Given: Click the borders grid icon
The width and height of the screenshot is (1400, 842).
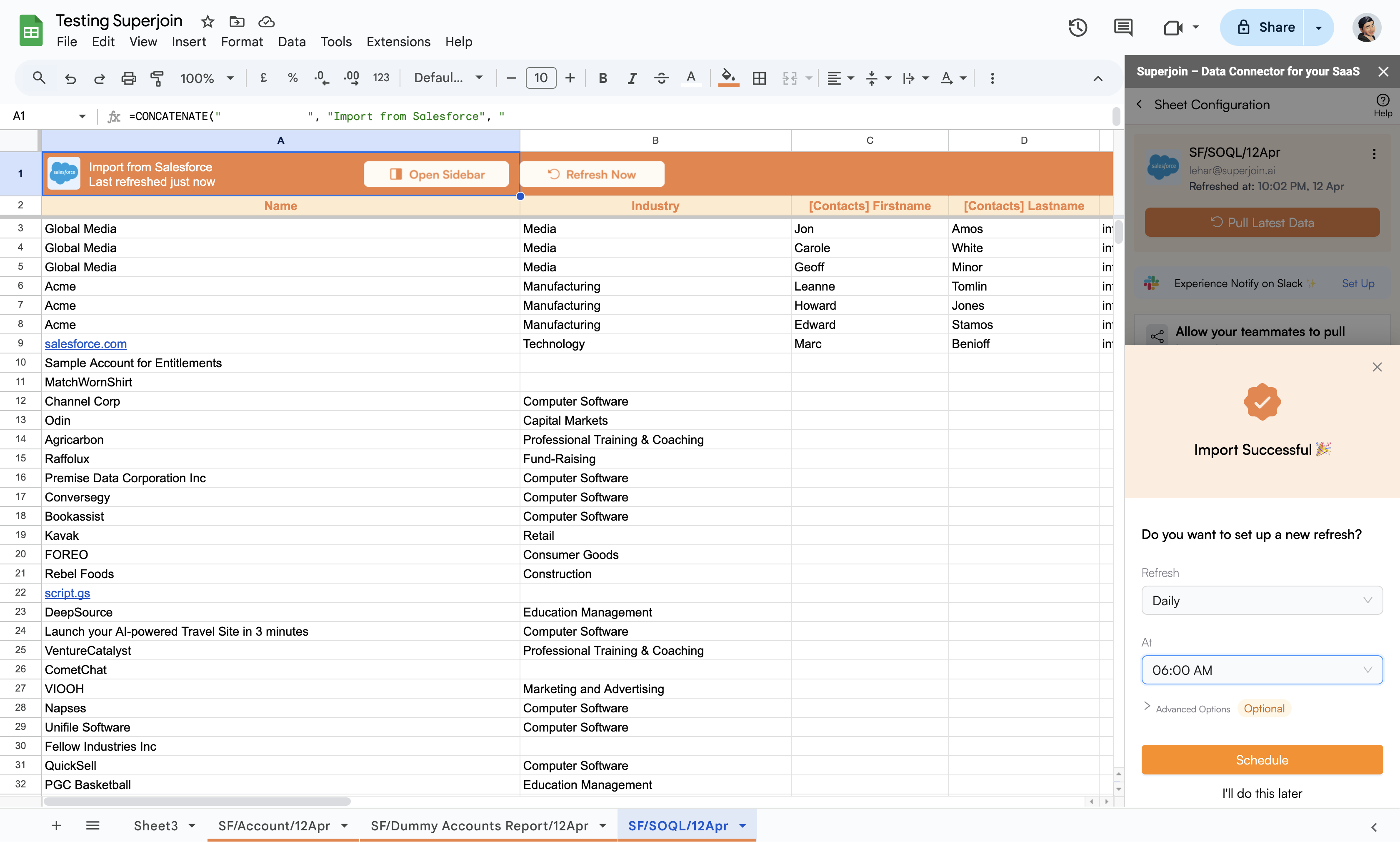Looking at the screenshot, I should tap(759, 78).
